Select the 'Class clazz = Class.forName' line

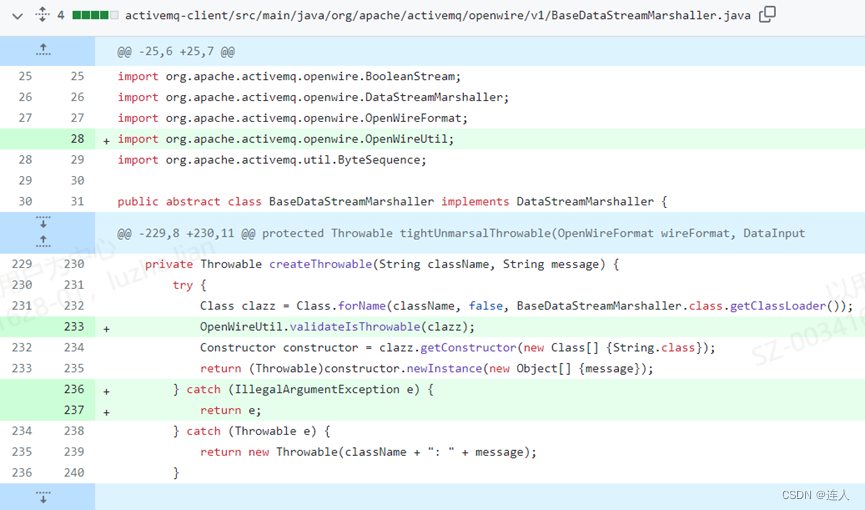point(526,306)
